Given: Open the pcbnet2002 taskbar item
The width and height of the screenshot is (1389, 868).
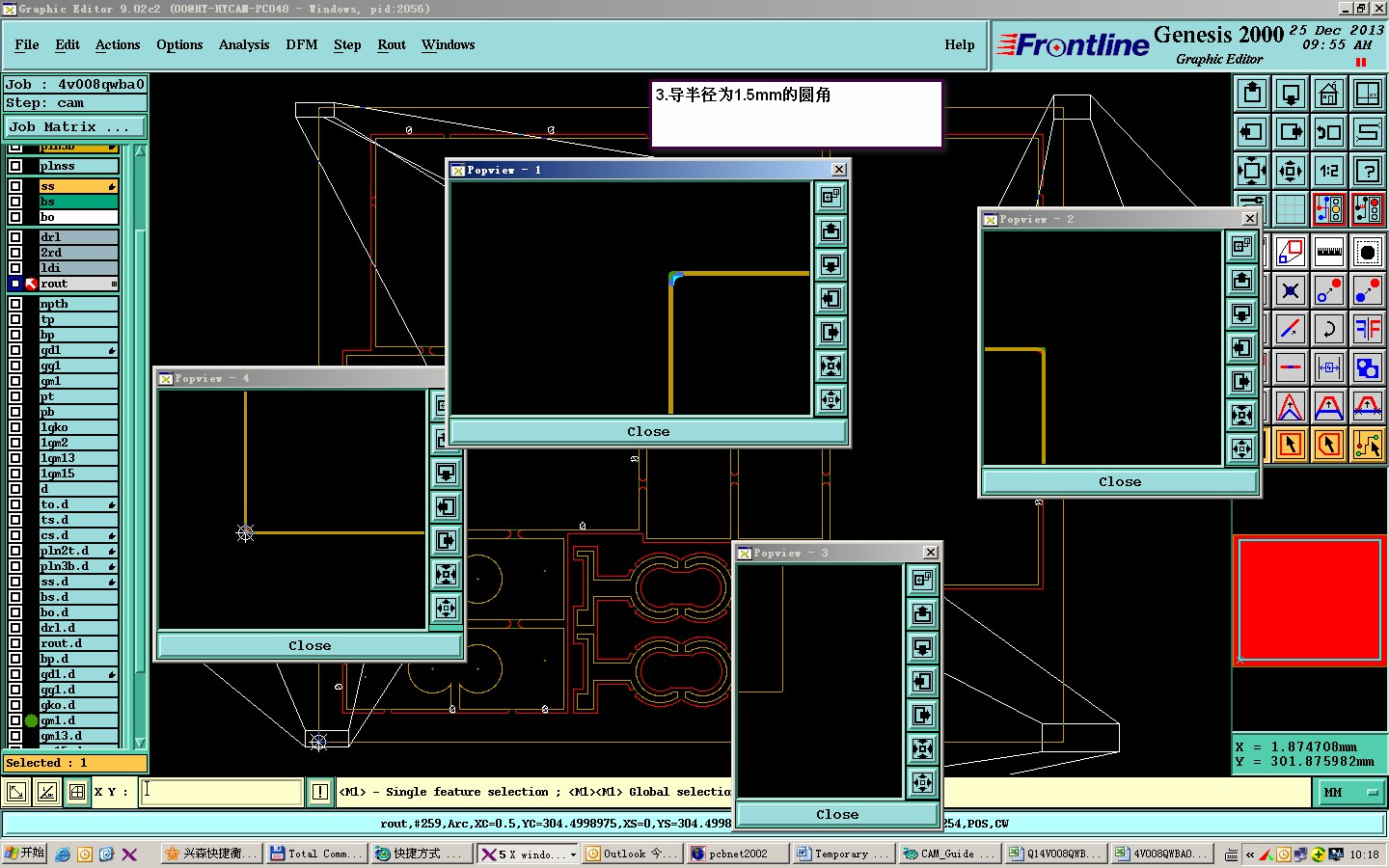Looking at the screenshot, I should point(738,854).
